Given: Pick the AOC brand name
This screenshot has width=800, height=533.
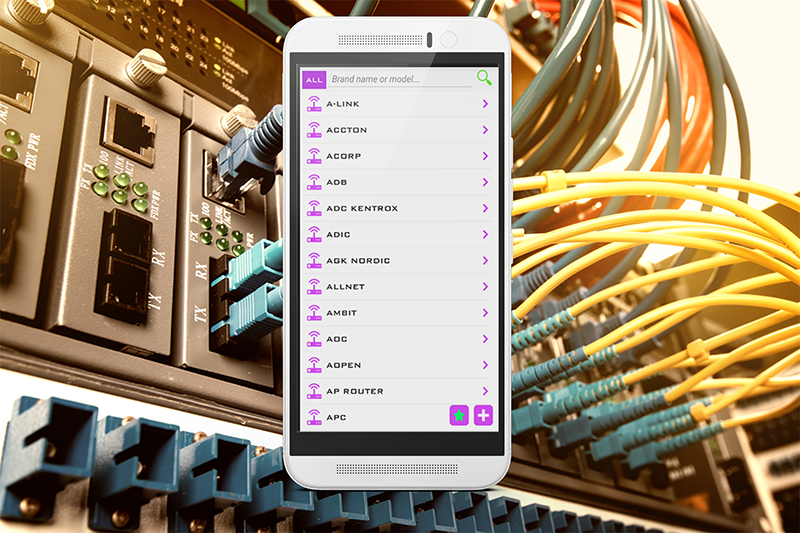Looking at the screenshot, I should point(337,339).
